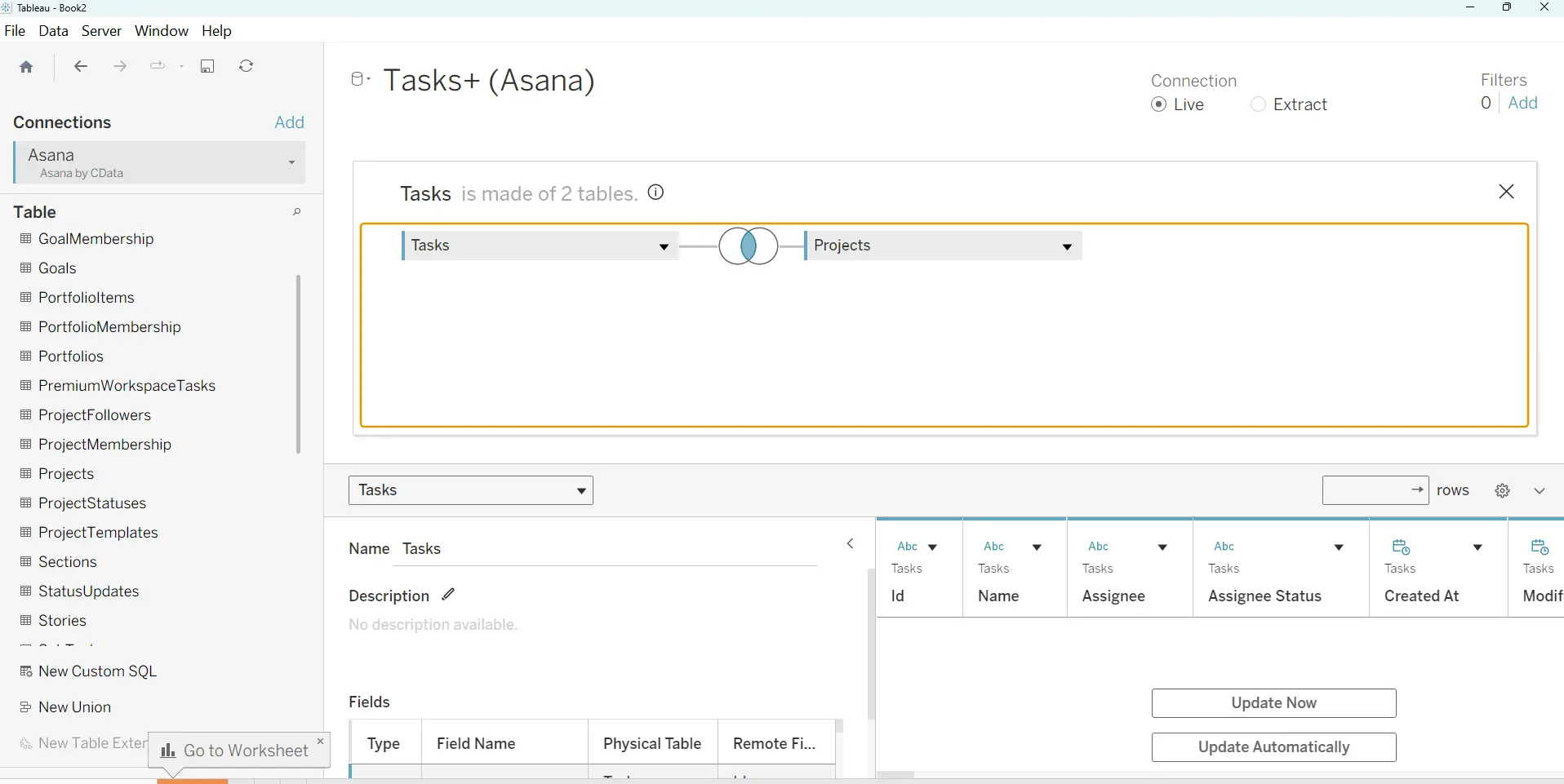Click the Back navigation arrow
This screenshot has height=784, width=1564.
(x=80, y=66)
